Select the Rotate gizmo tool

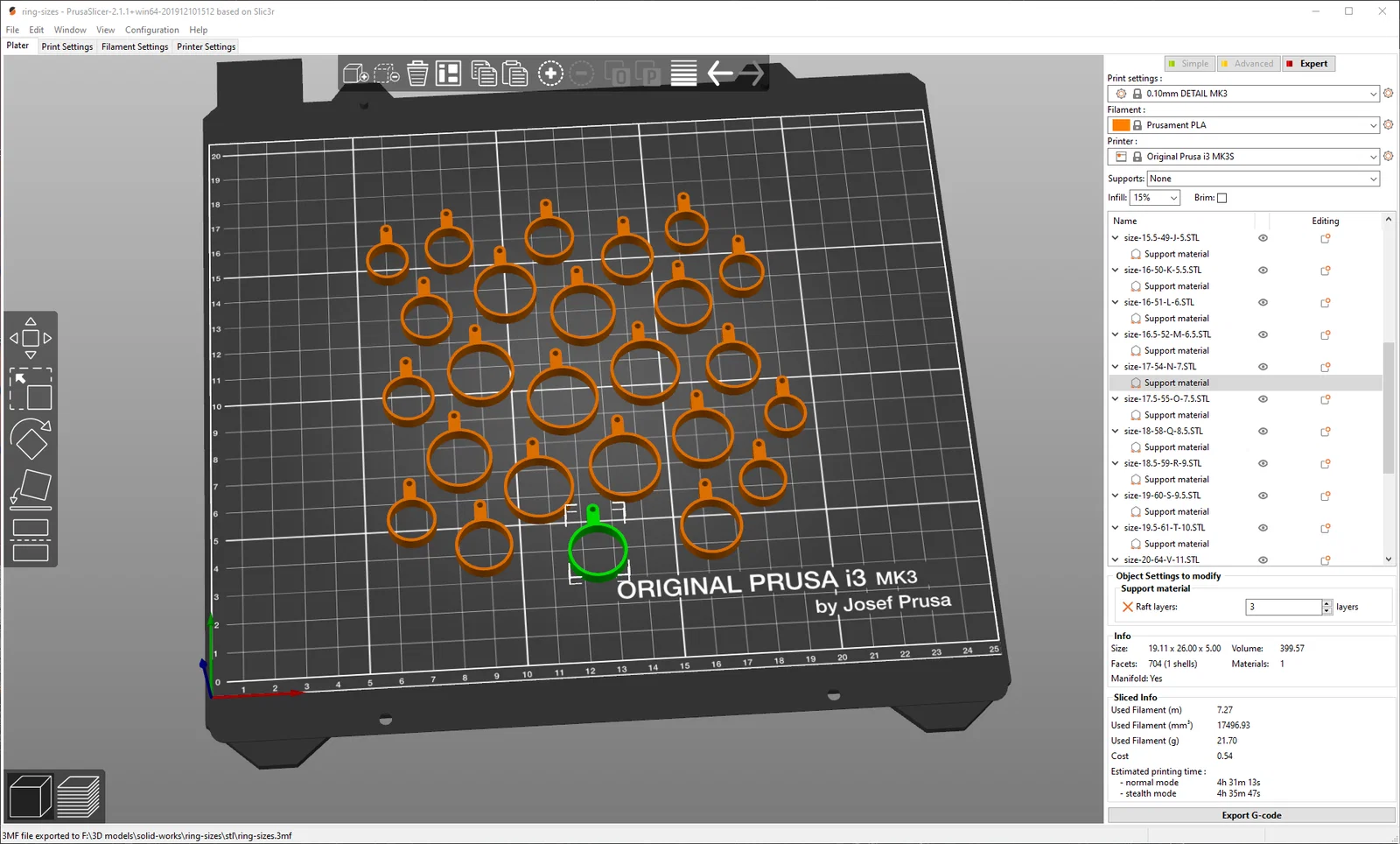click(x=31, y=440)
